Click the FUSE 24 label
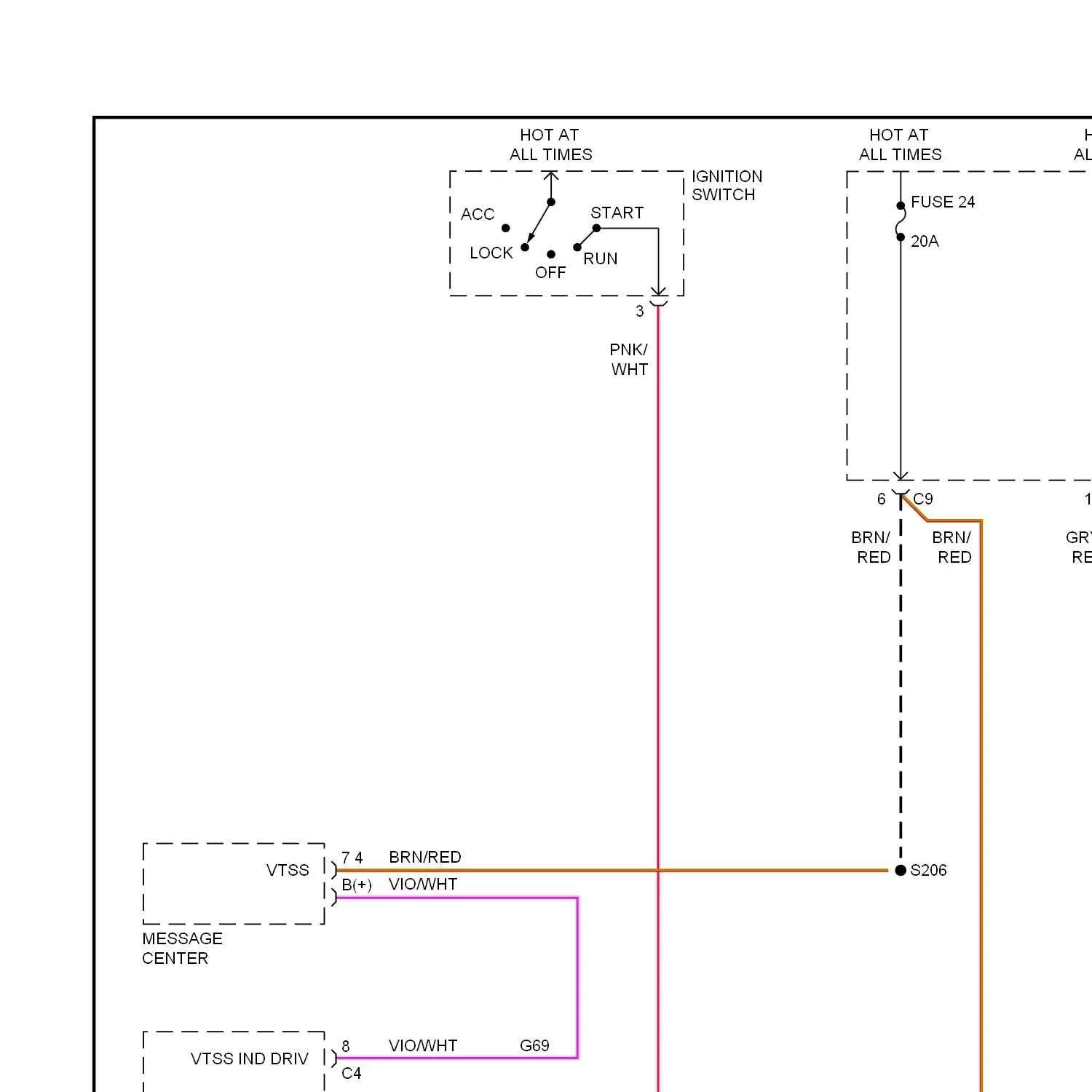The width and height of the screenshot is (1092, 1092). coord(943,202)
